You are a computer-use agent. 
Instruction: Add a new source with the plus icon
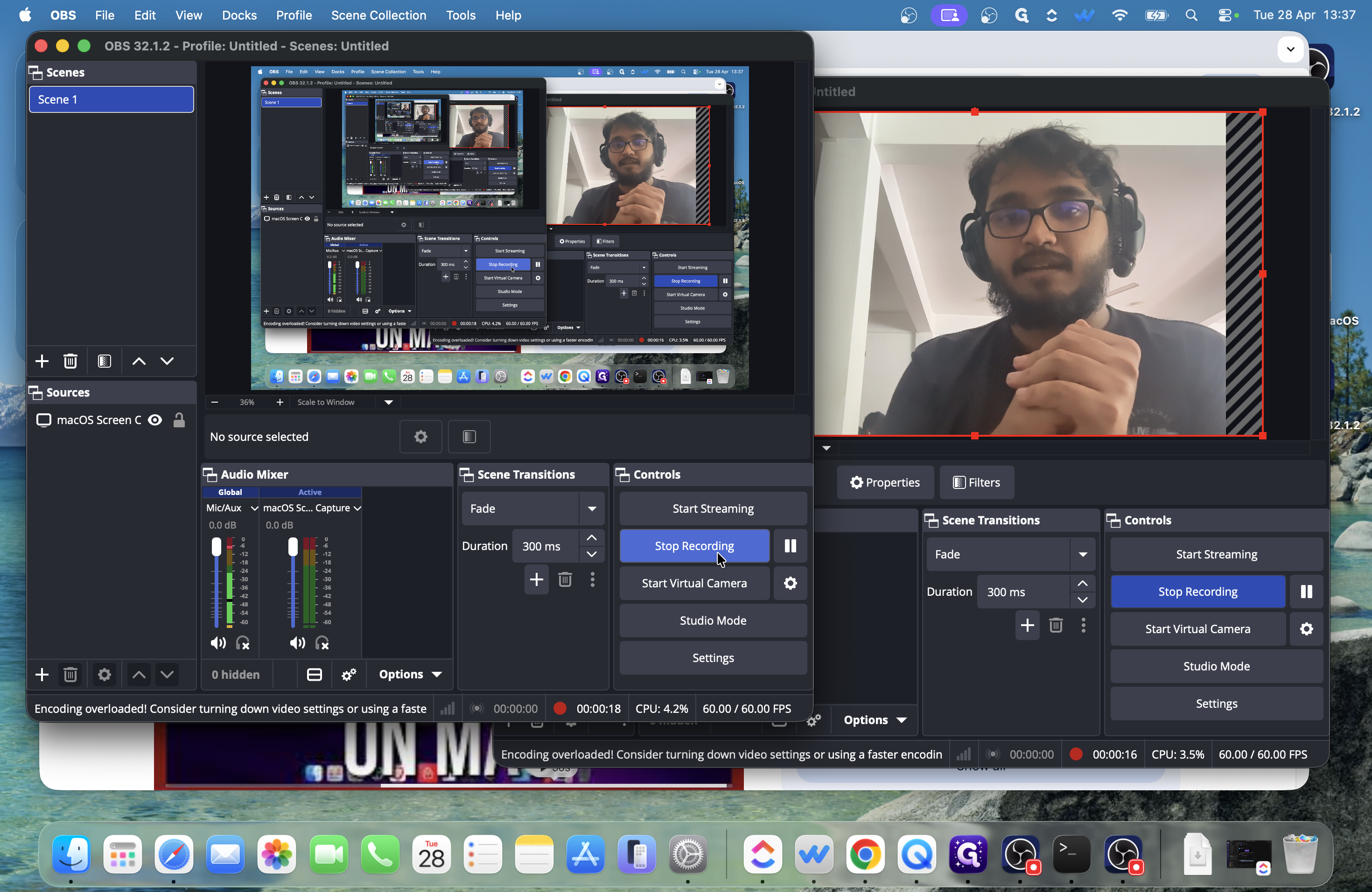pyautogui.click(x=42, y=675)
